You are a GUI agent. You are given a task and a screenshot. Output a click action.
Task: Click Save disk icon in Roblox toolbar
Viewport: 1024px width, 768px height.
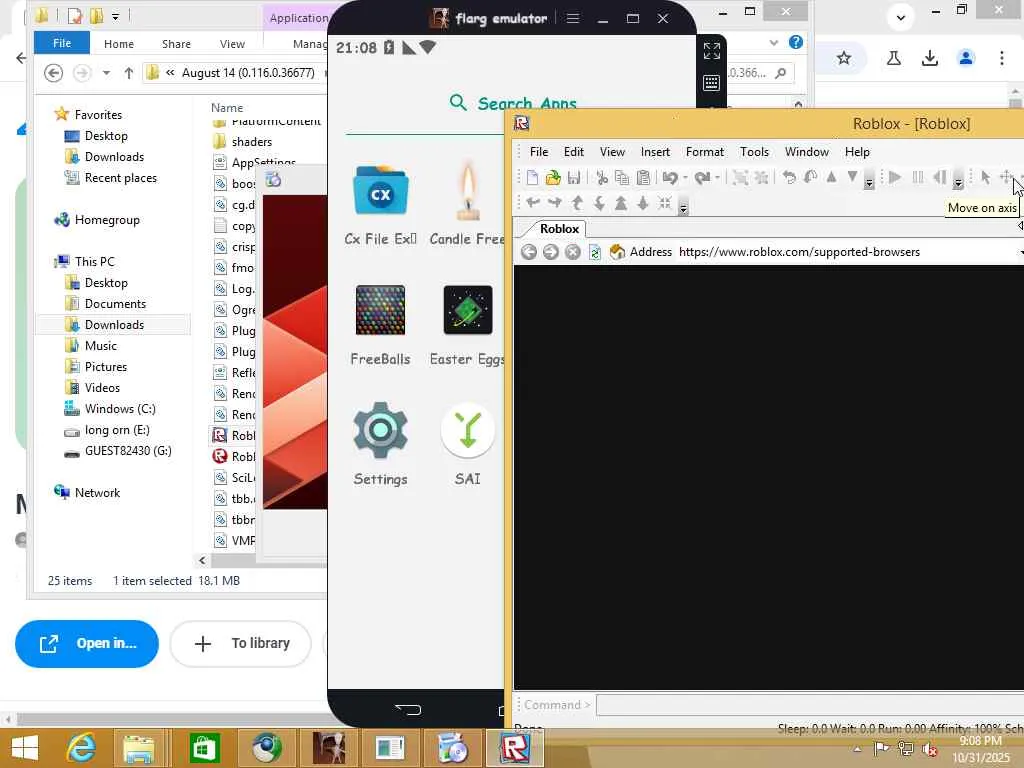(x=574, y=178)
